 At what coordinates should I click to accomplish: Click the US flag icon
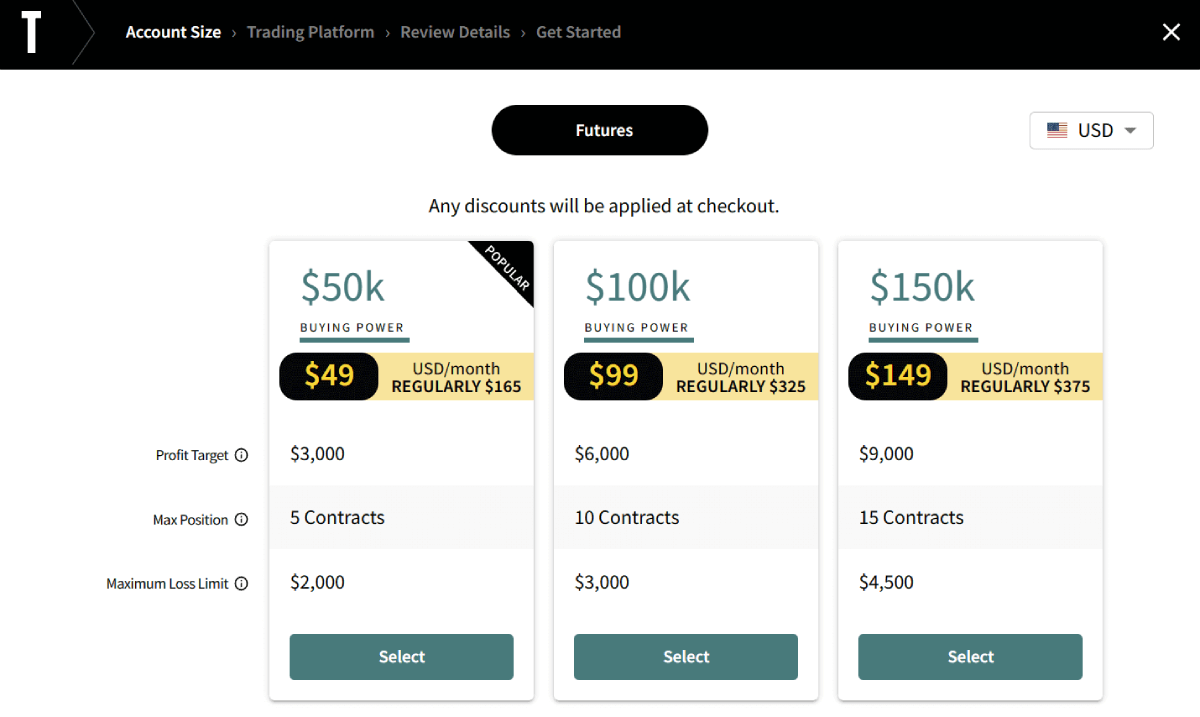point(1057,130)
